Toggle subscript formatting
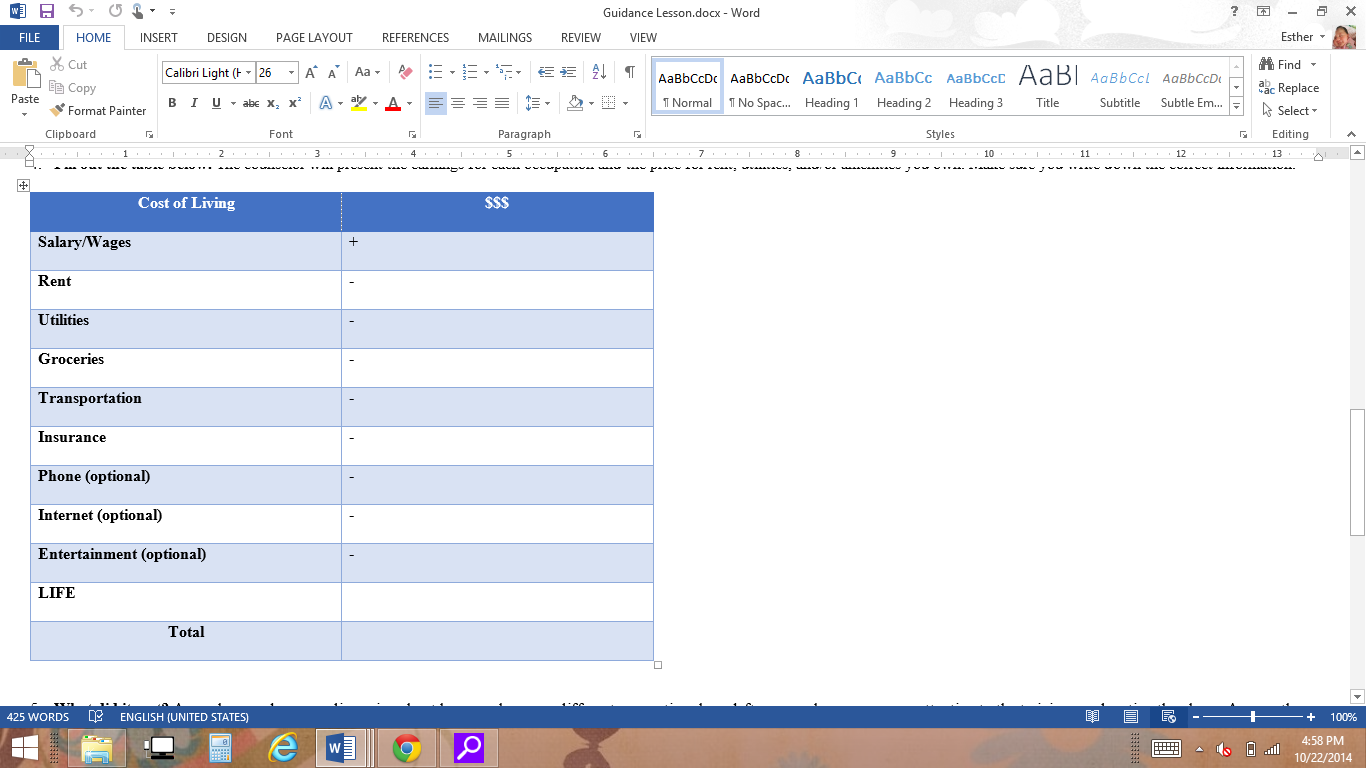The width and height of the screenshot is (1366, 768). pos(273,103)
